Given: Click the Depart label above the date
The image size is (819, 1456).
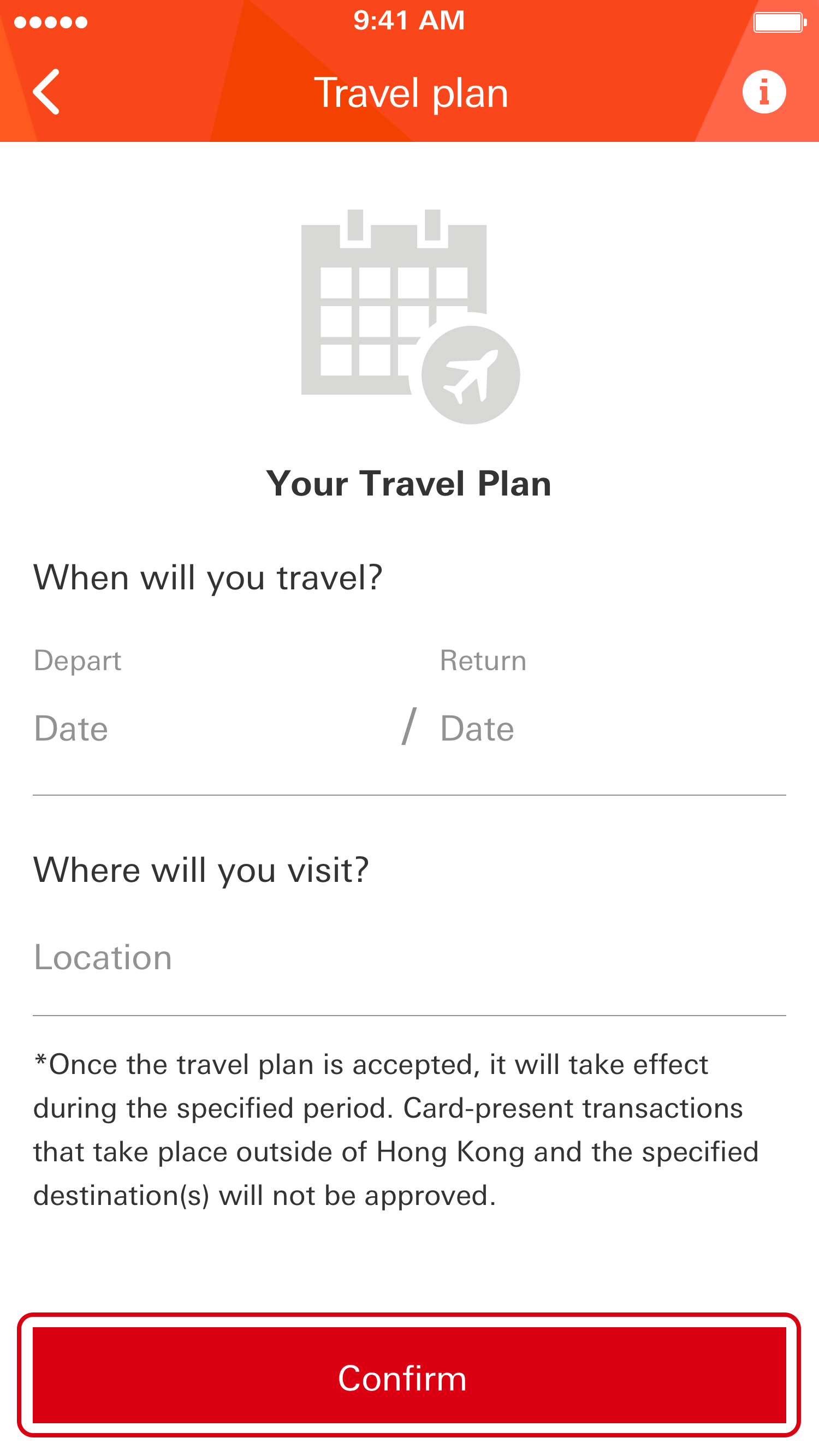Looking at the screenshot, I should coord(78,660).
